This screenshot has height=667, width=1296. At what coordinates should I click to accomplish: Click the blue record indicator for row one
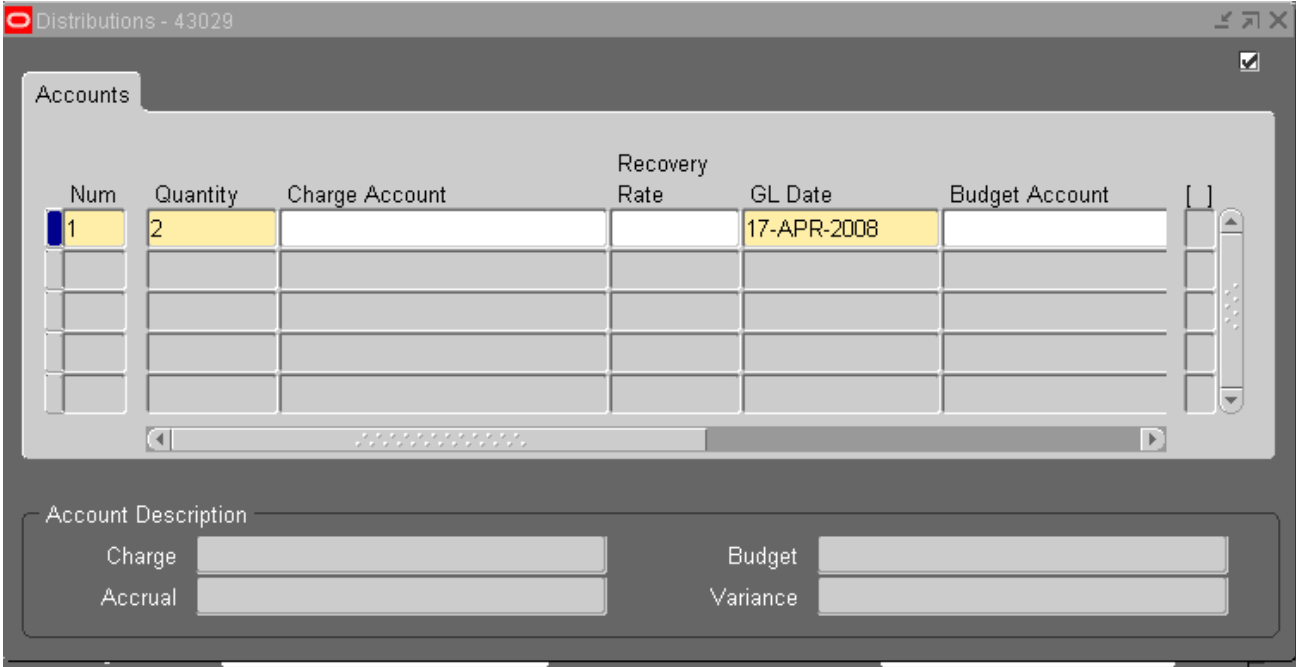coord(55,229)
